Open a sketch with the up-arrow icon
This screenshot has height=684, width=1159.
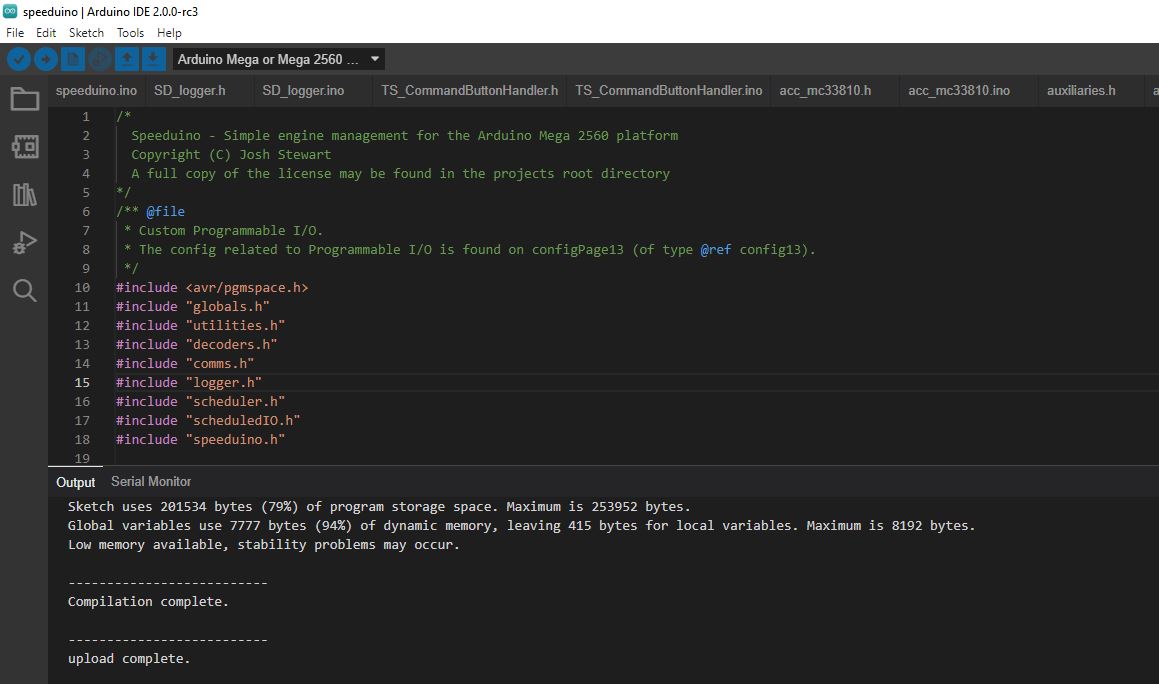[126, 59]
